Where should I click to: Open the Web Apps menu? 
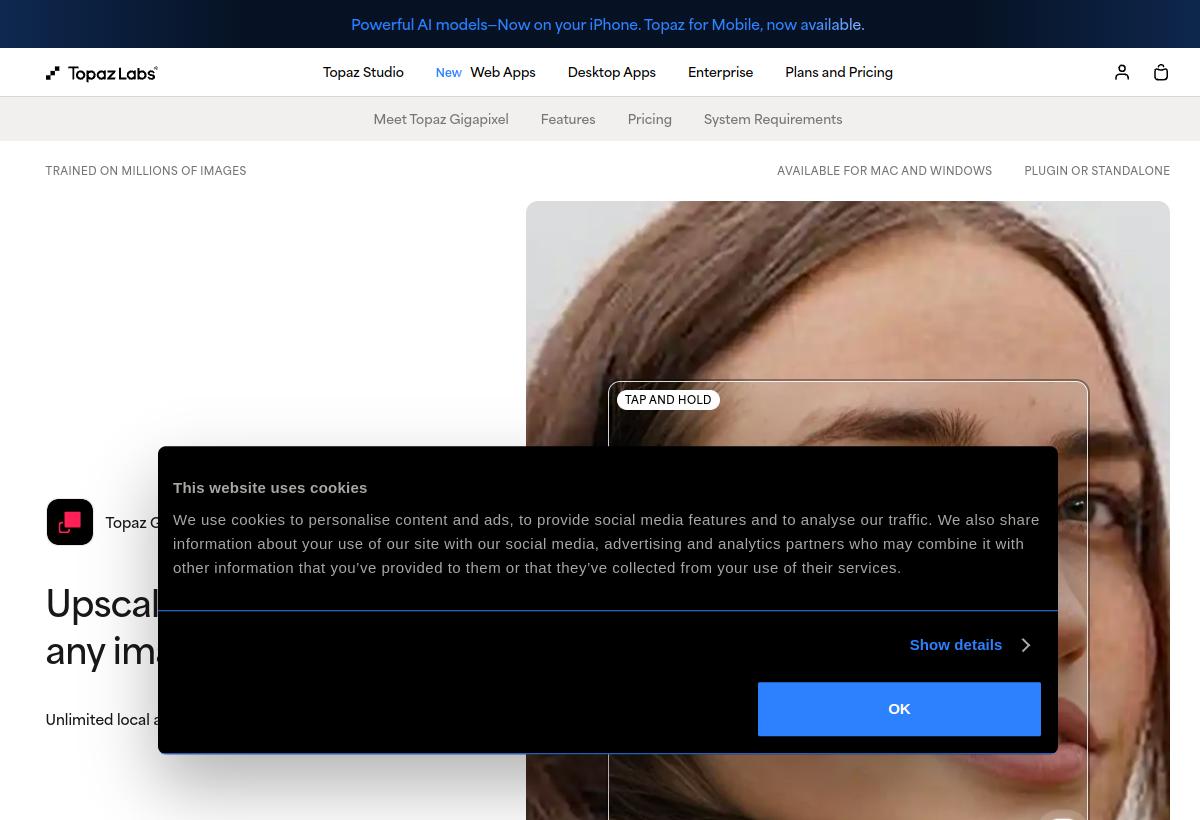point(503,72)
